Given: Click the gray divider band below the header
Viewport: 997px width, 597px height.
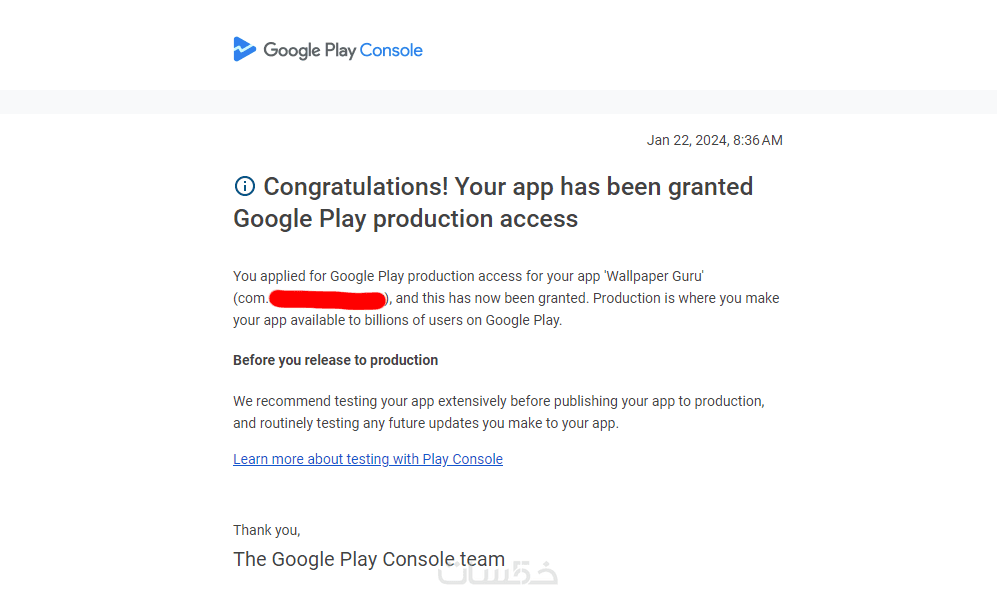Looking at the screenshot, I should [498, 101].
